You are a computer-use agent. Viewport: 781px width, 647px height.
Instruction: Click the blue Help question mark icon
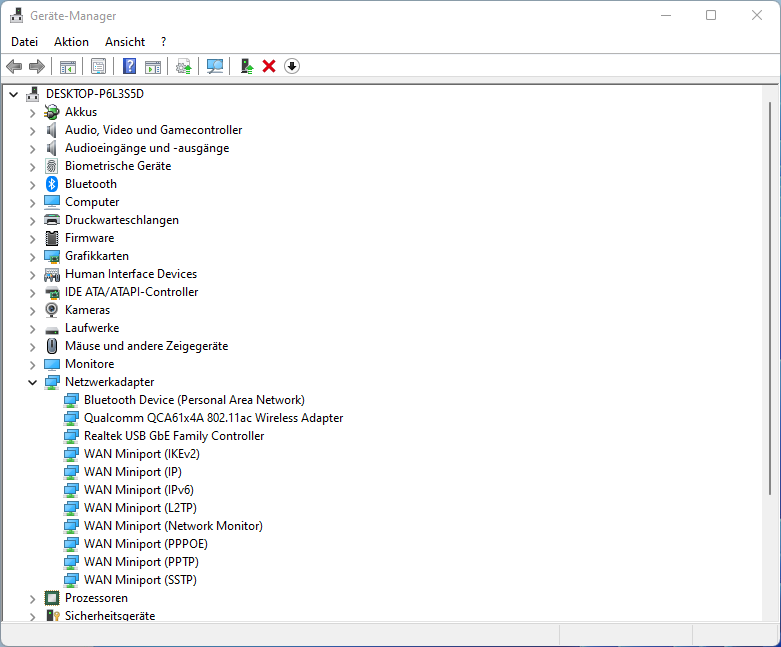coord(130,66)
